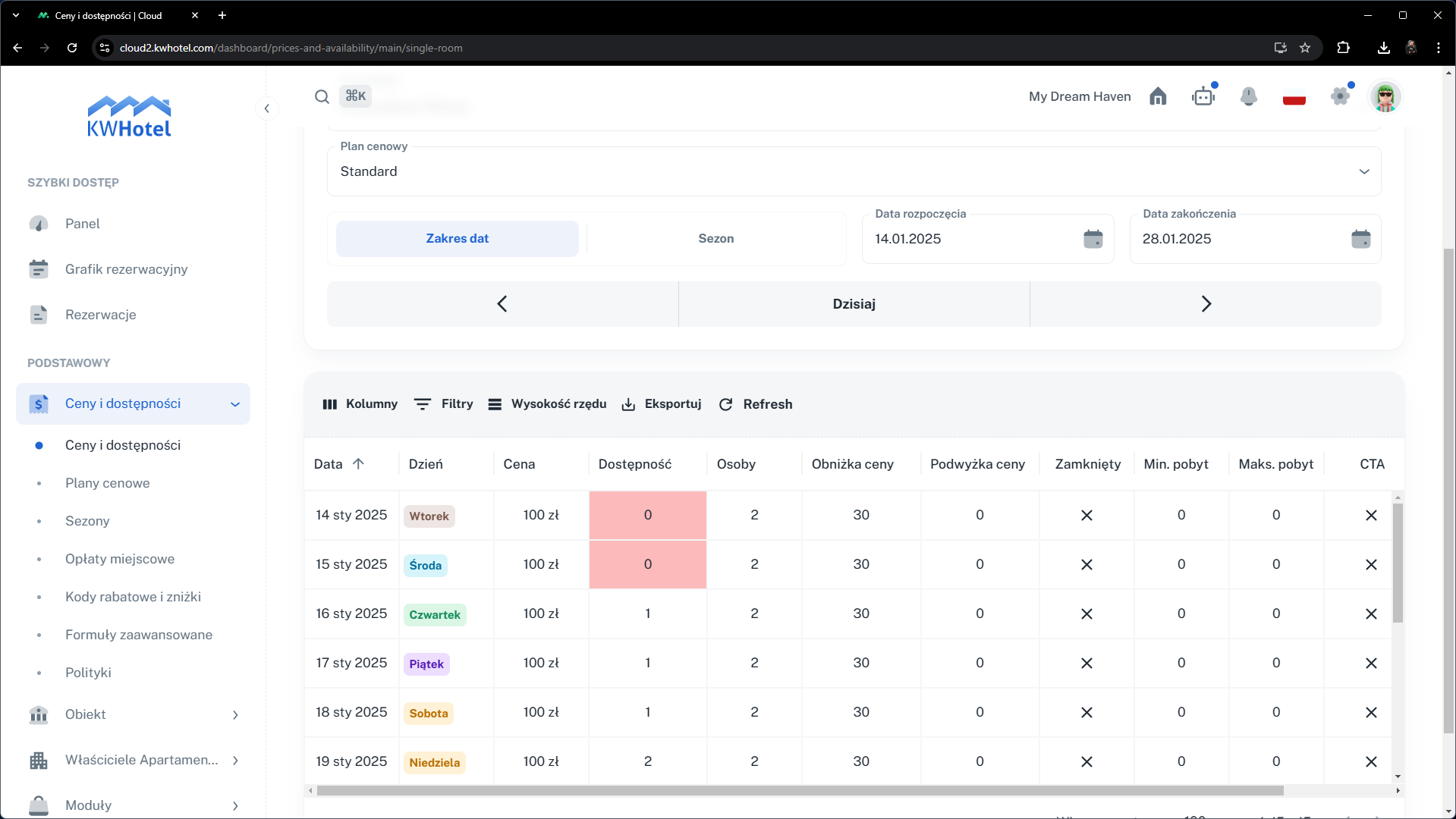Screen dimensions: 1456x819
Task: Collapse the sidebar with the arrow button
Action: pyautogui.click(x=267, y=108)
